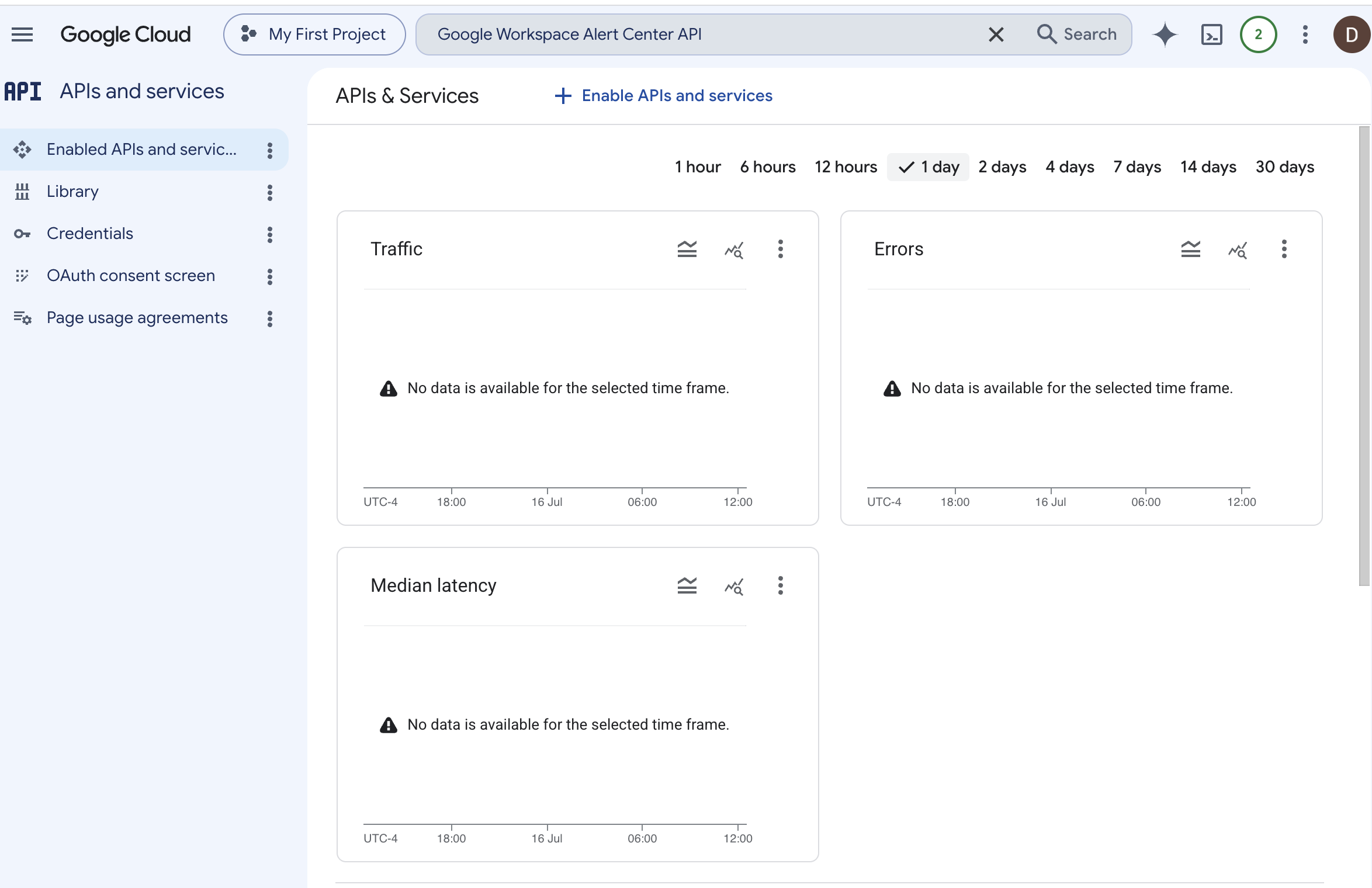Viewport: 1372px width, 888px height.
Task: Select the 6 hours time range
Action: [x=768, y=167]
